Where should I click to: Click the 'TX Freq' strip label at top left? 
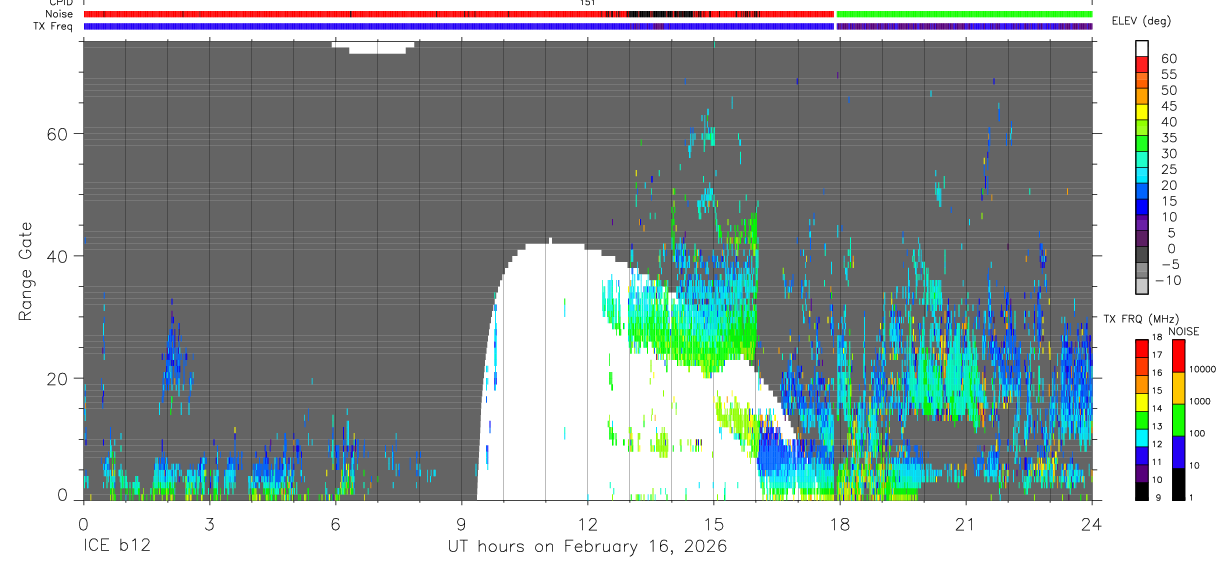(x=53, y=26)
